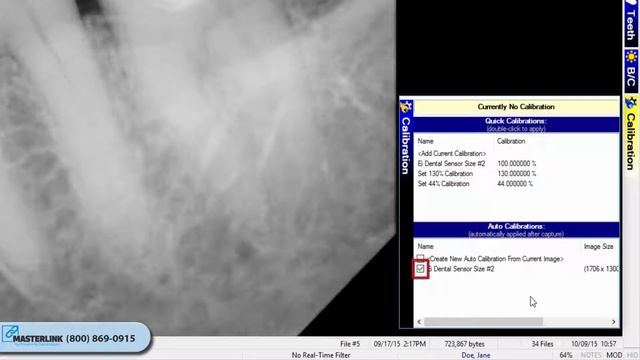Click the Image Size column header
The image size is (640, 360).
click(598, 247)
